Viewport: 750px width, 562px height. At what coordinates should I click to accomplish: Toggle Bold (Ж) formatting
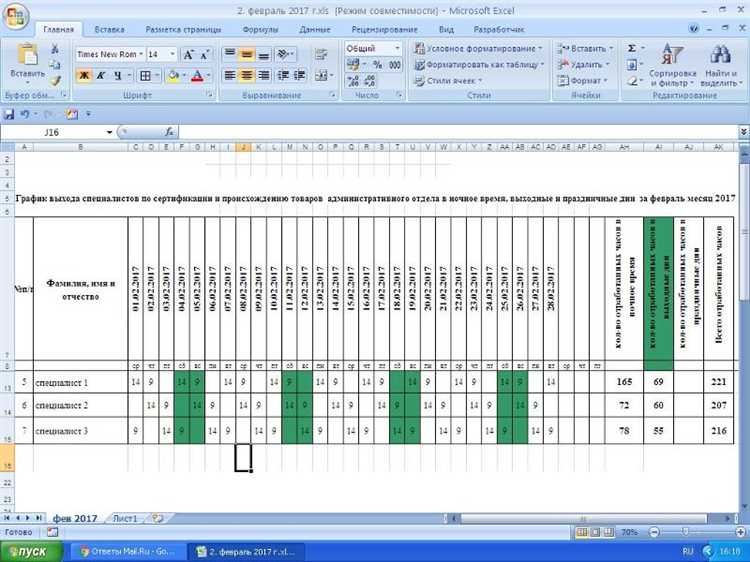pyautogui.click(x=84, y=75)
